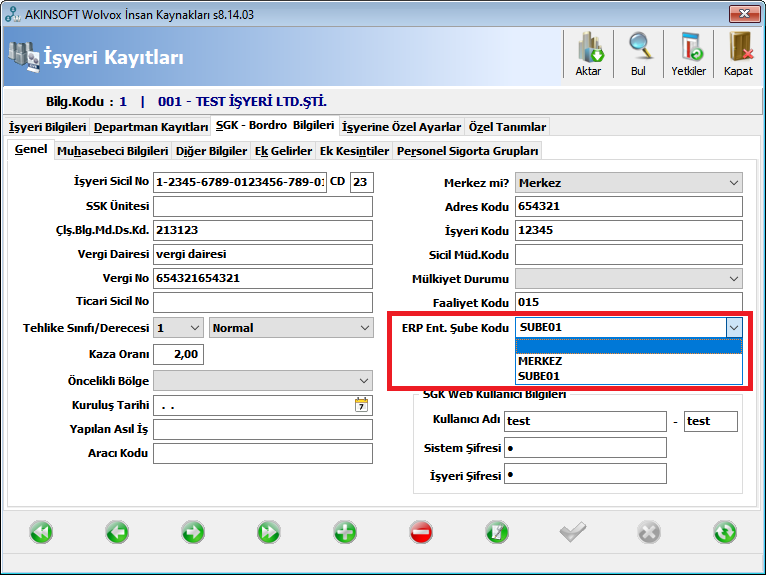Select the Genel sub-tab
Screen dimensions: 766x575
[31, 149]
